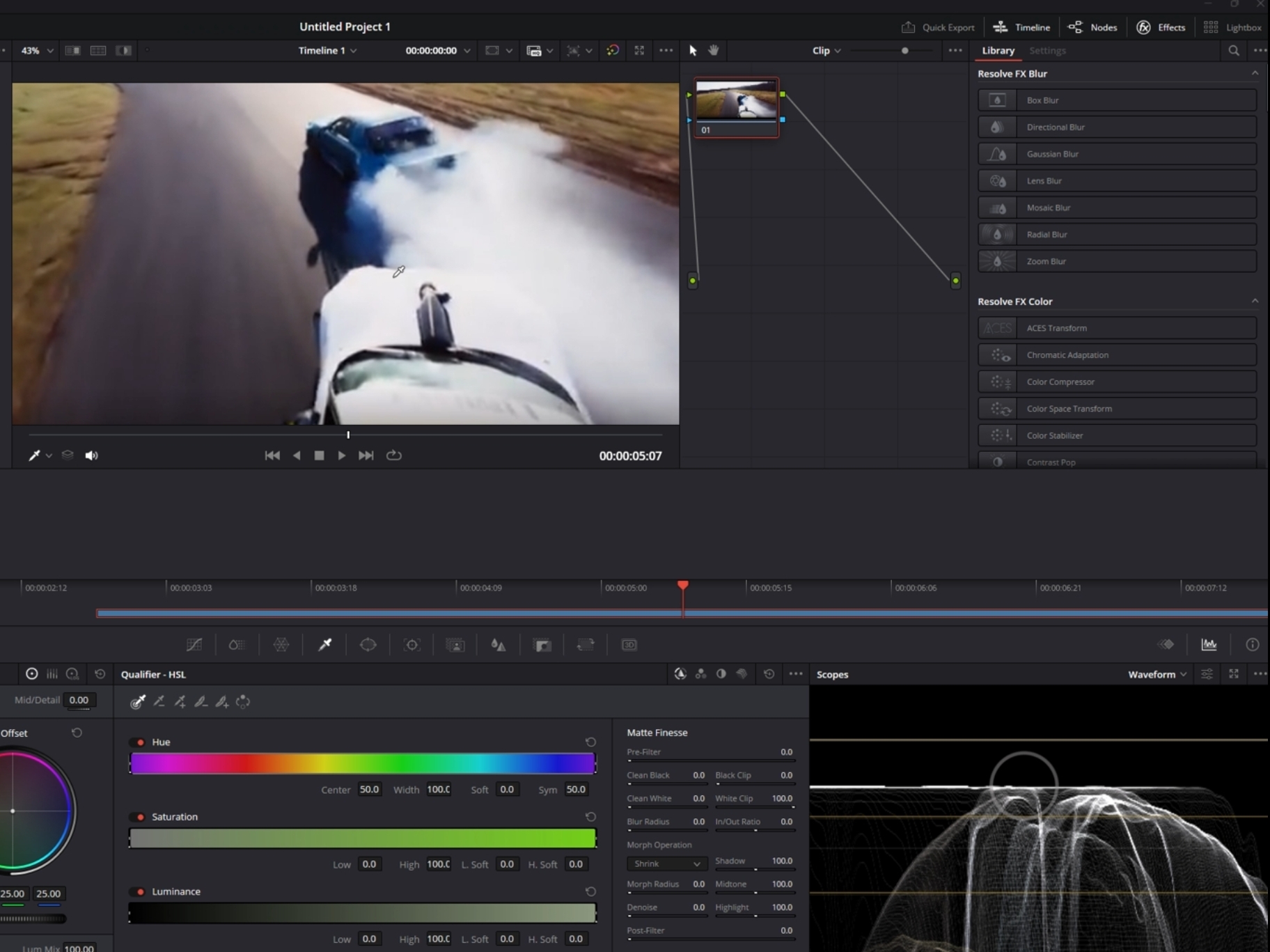Collapse the Resolve FX Blur section

point(1255,74)
